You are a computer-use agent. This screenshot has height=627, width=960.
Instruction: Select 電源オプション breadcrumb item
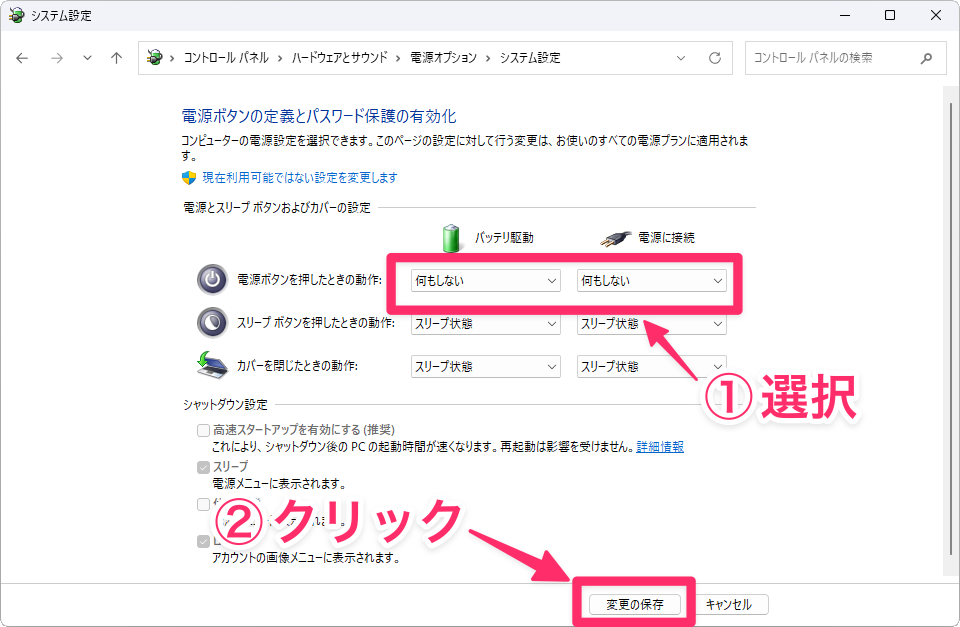[443, 58]
